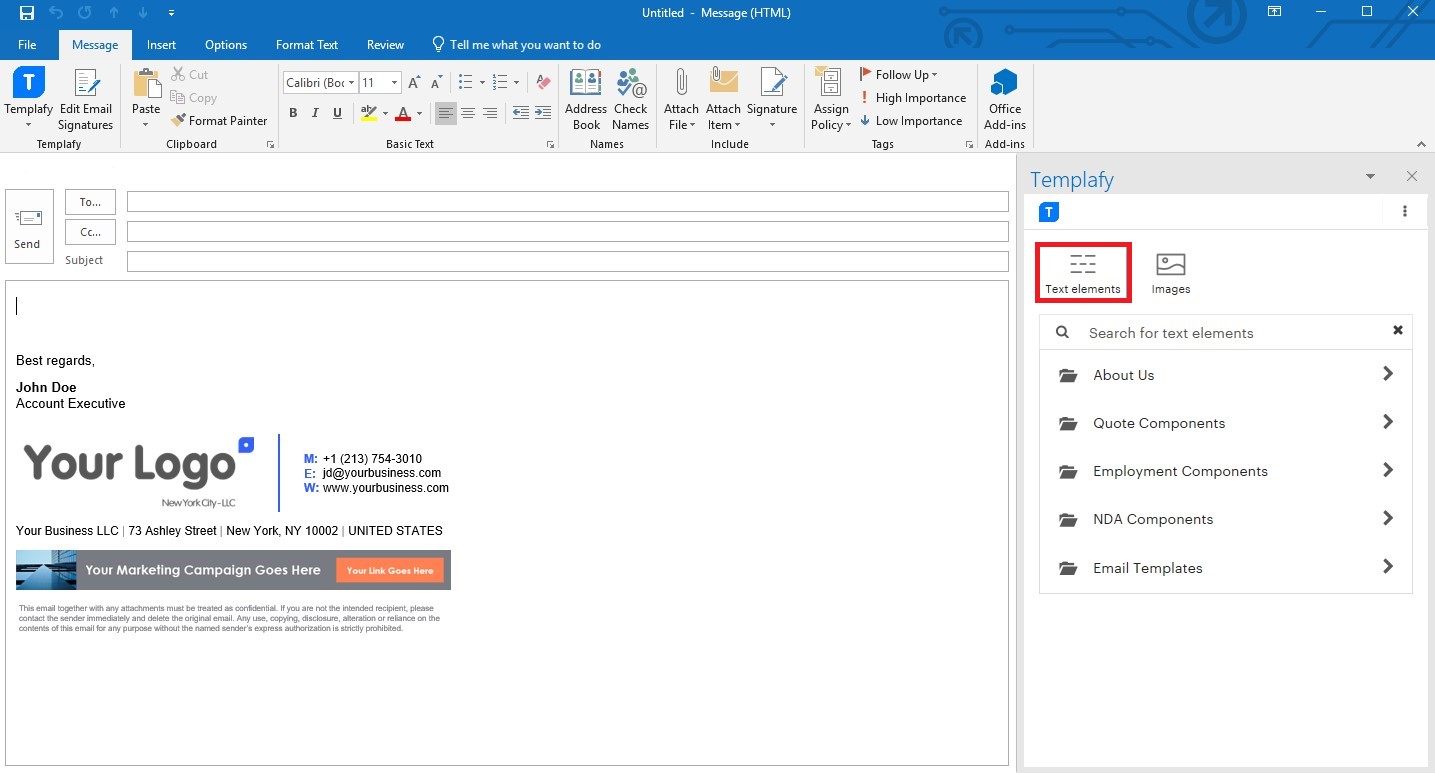Toggle underline formatting
This screenshot has width=1435, height=774.
click(x=337, y=113)
